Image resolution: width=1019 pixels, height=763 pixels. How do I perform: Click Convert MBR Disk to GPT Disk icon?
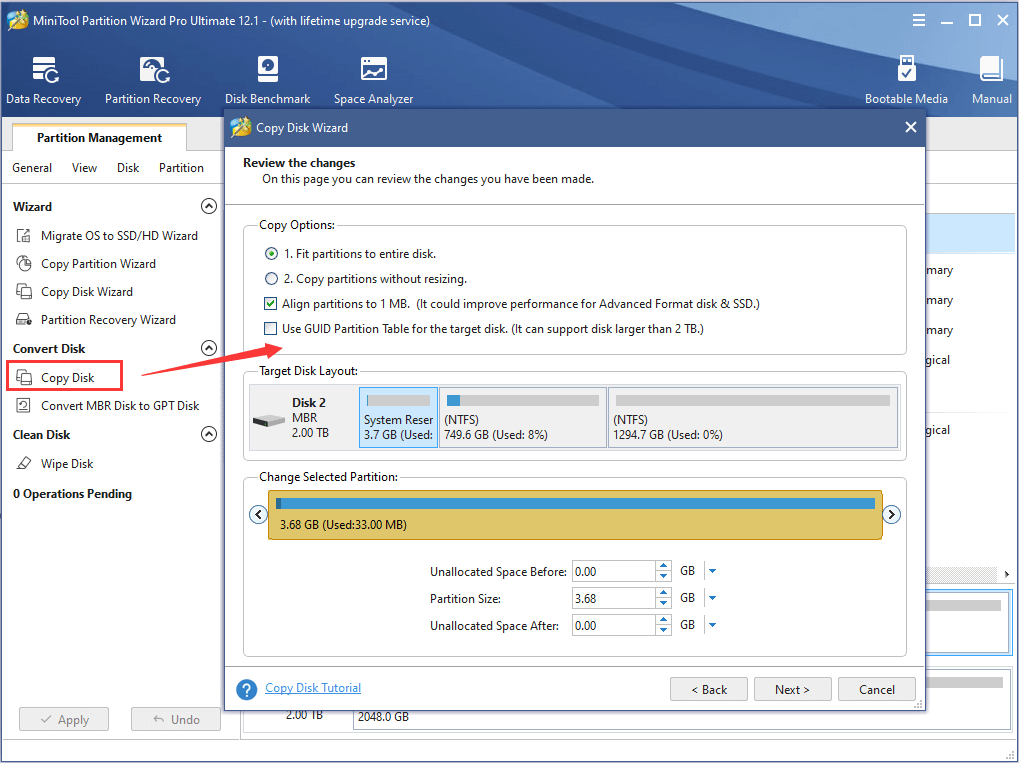[24, 406]
